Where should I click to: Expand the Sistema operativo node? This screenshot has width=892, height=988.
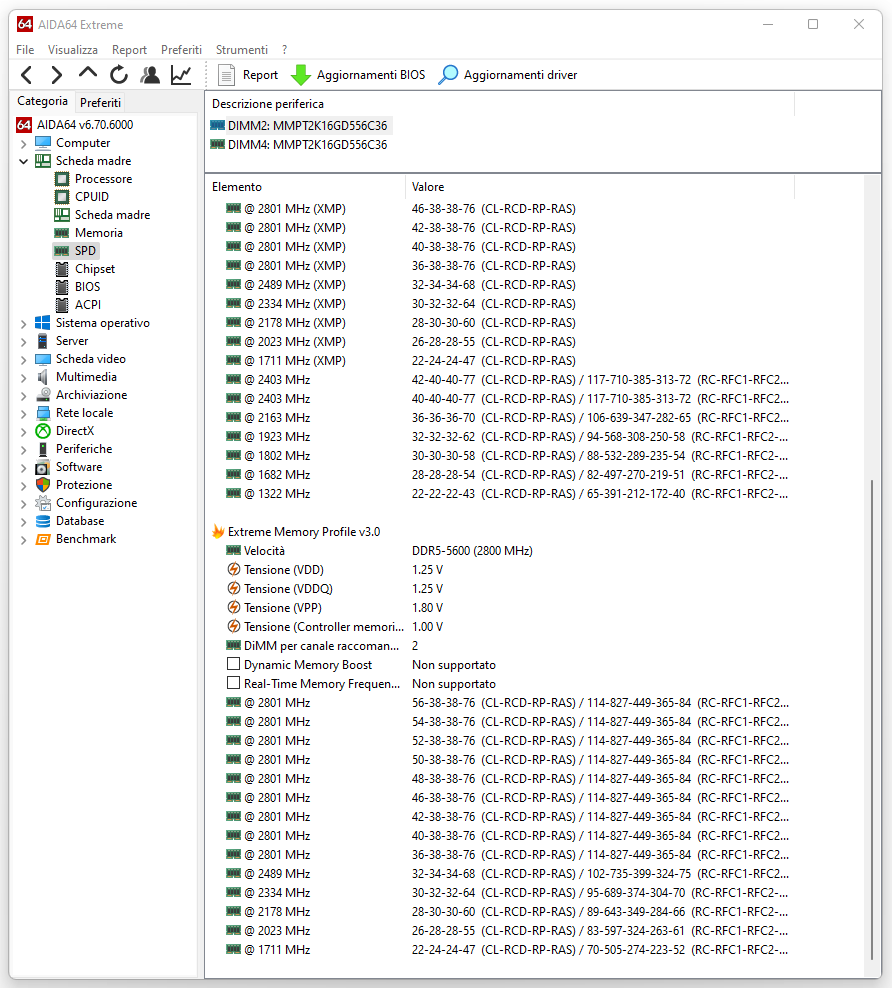tap(23, 324)
